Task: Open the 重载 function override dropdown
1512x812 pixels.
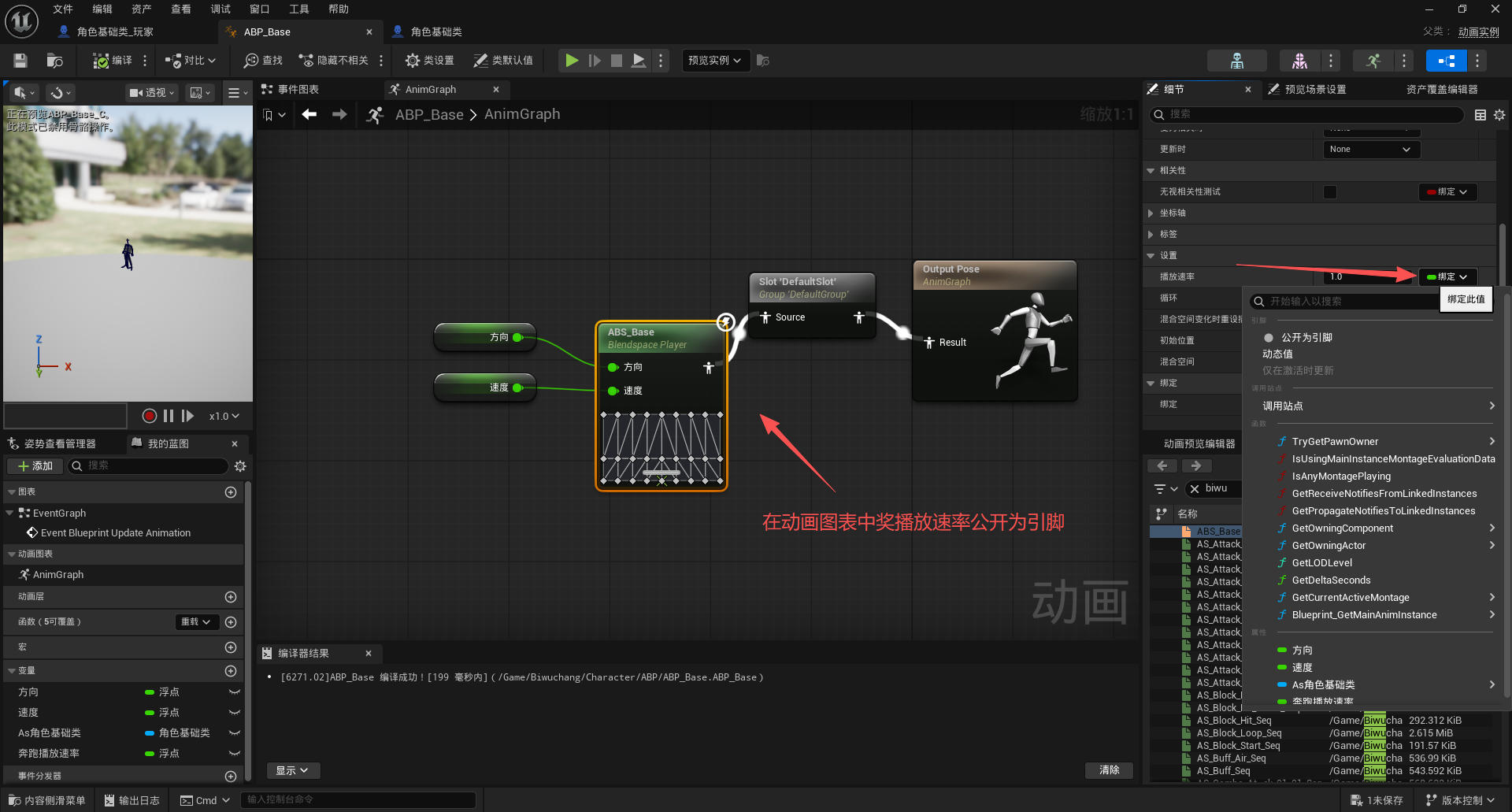Action: tap(196, 622)
